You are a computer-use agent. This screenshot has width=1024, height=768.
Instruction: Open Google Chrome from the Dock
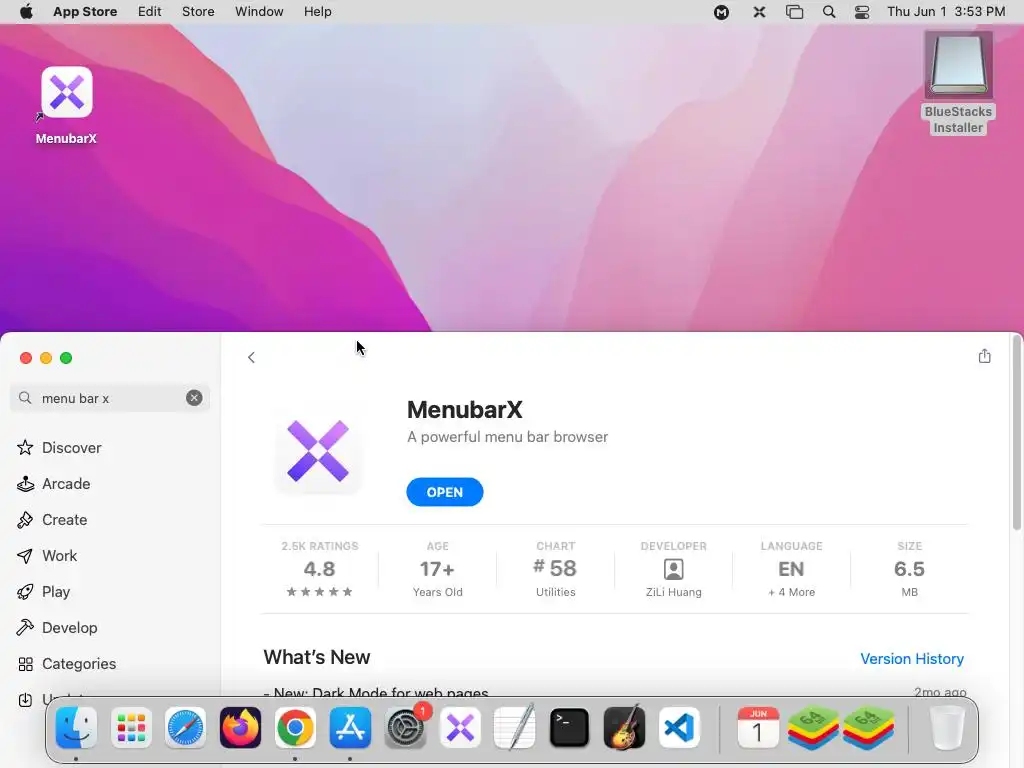tap(295, 728)
